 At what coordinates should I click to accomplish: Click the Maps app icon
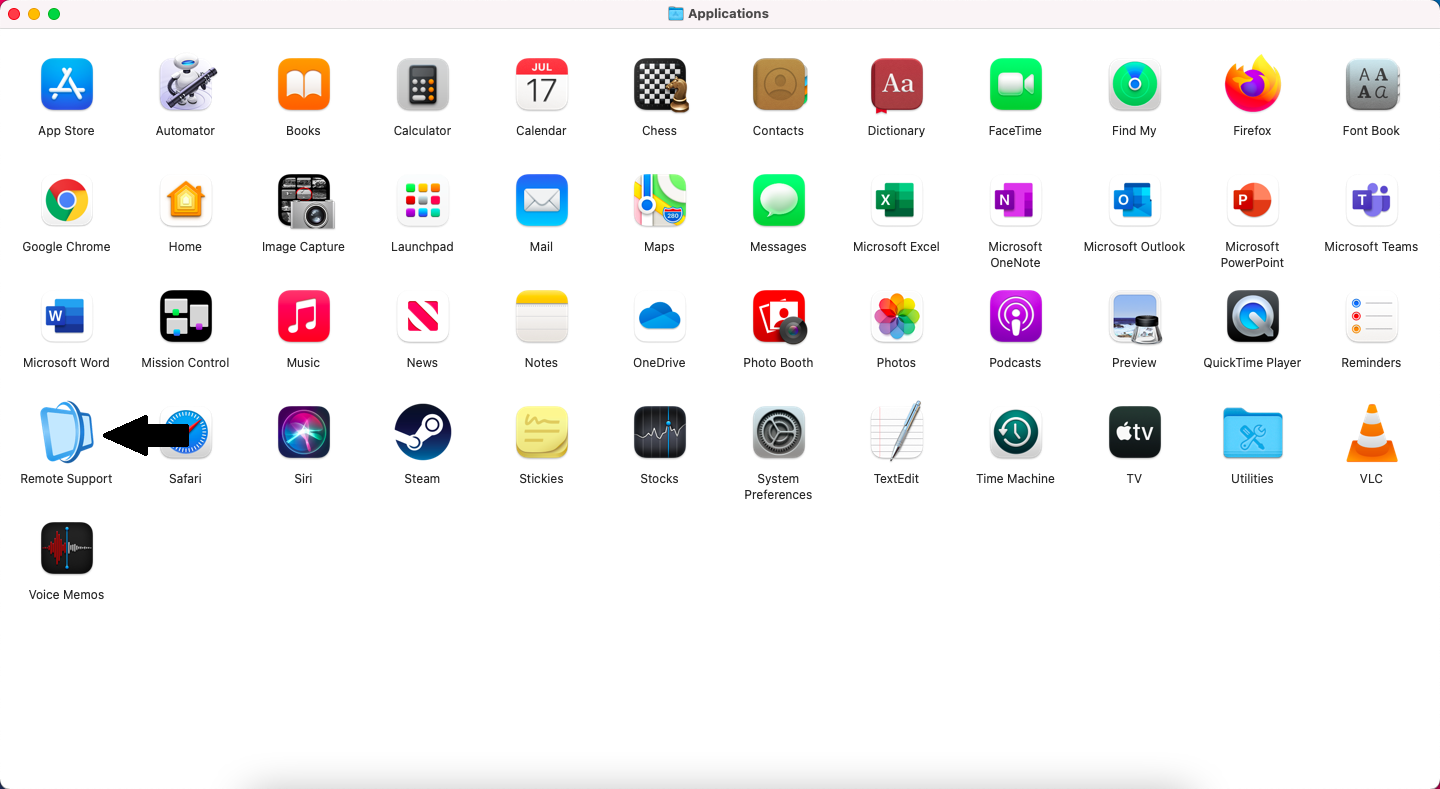pyautogui.click(x=660, y=200)
